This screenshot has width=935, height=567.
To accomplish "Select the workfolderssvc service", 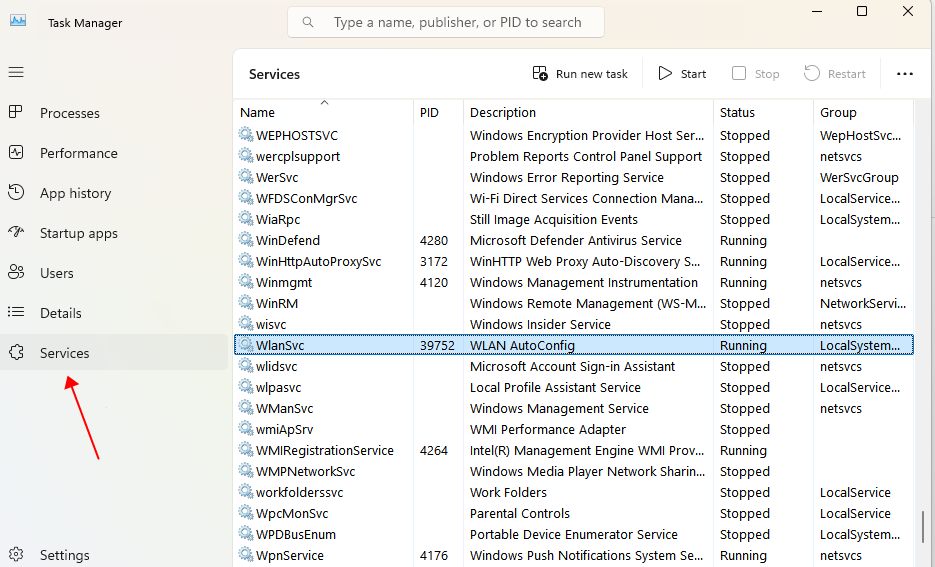I will (574, 492).
